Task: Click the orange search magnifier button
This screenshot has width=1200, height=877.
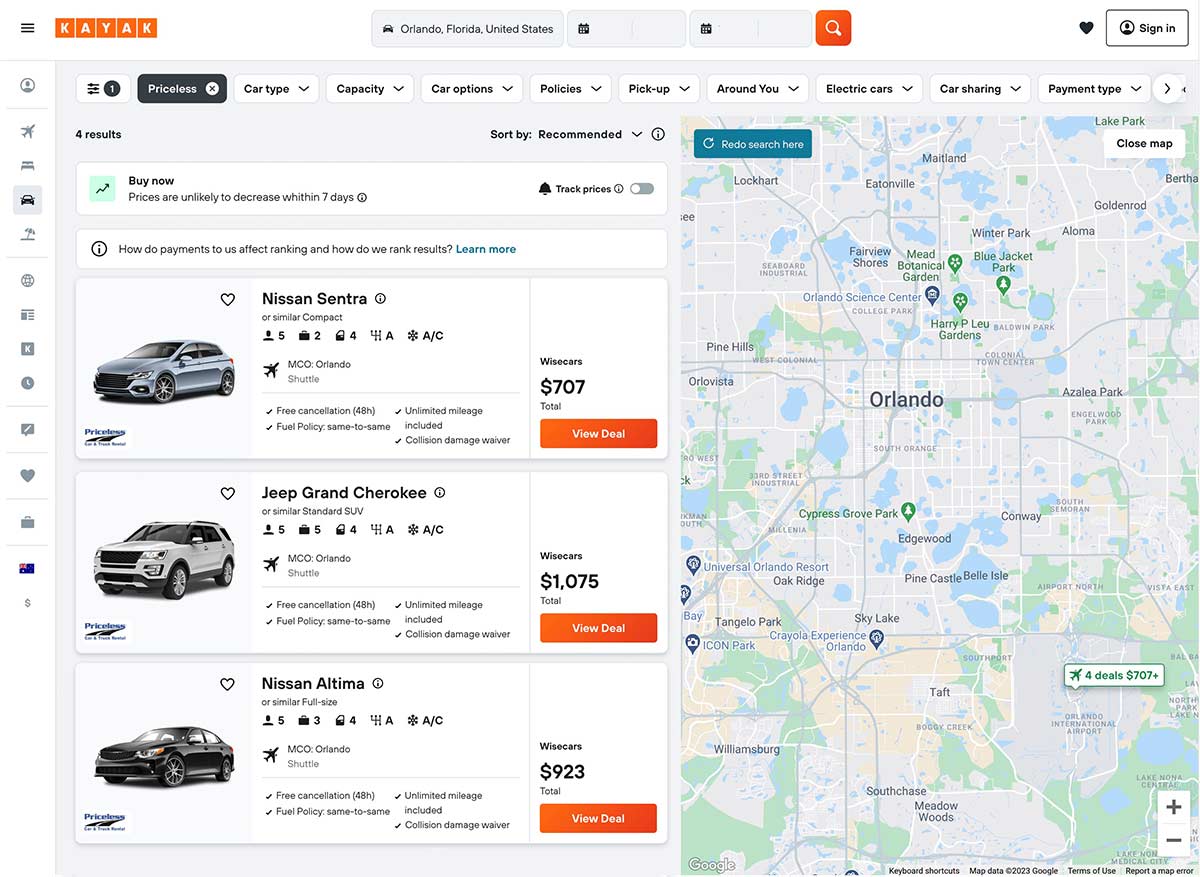Action: tap(833, 28)
